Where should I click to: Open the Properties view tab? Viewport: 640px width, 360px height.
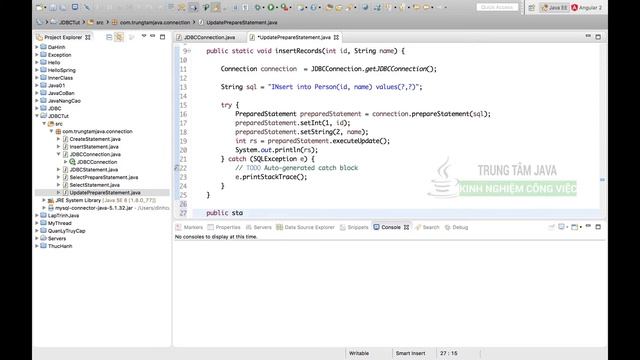tap(224, 227)
